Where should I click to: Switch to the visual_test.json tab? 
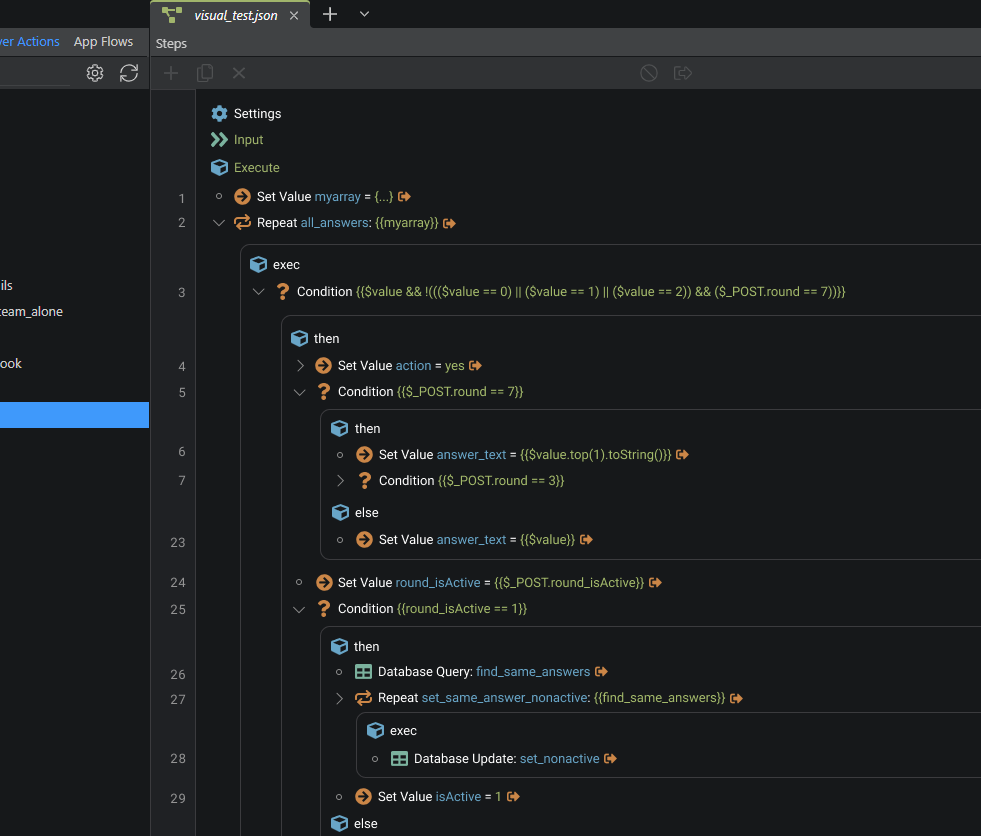point(235,15)
